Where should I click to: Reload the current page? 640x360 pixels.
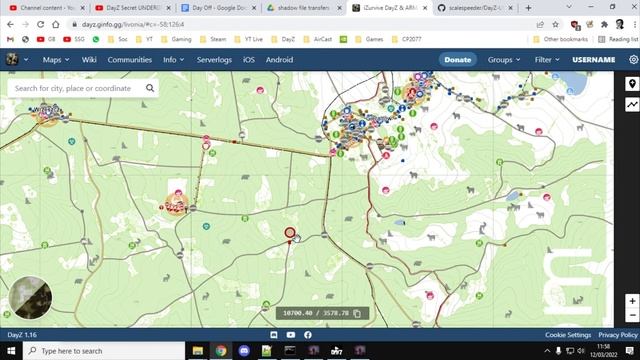pyautogui.click(x=40, y=24)
